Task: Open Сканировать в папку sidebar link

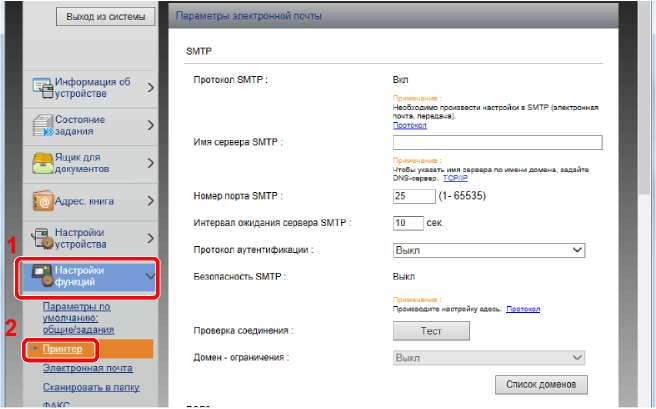Action: (90, 387)
